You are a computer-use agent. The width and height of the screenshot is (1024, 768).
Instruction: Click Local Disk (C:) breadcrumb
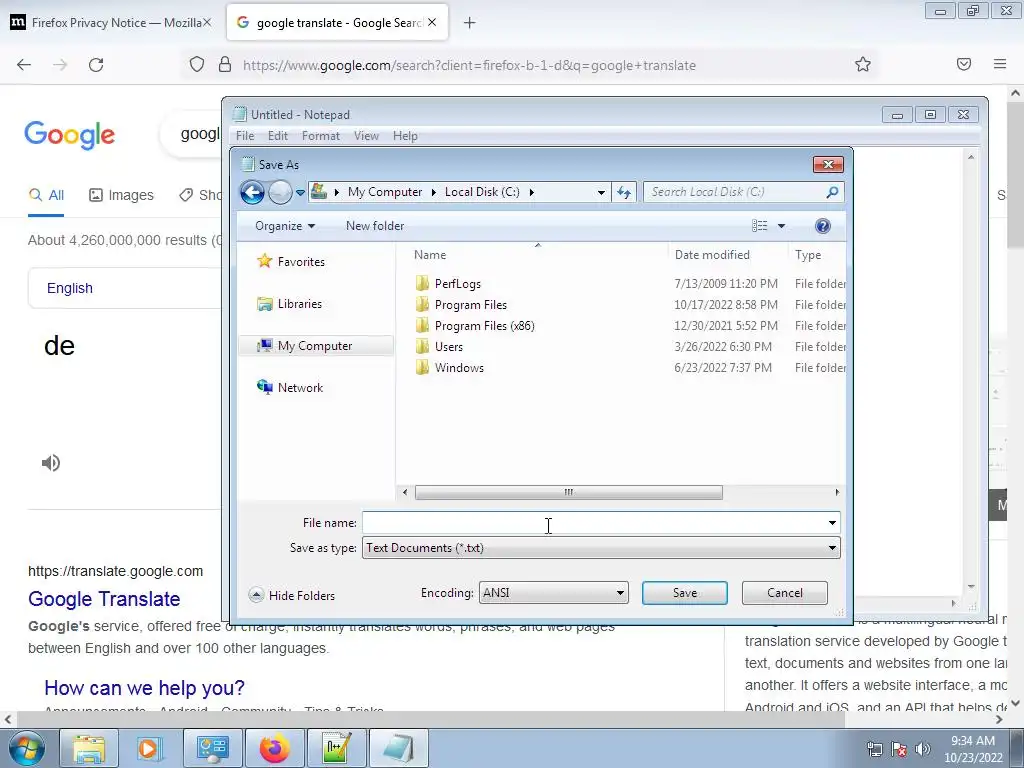[x=482, y=192]
